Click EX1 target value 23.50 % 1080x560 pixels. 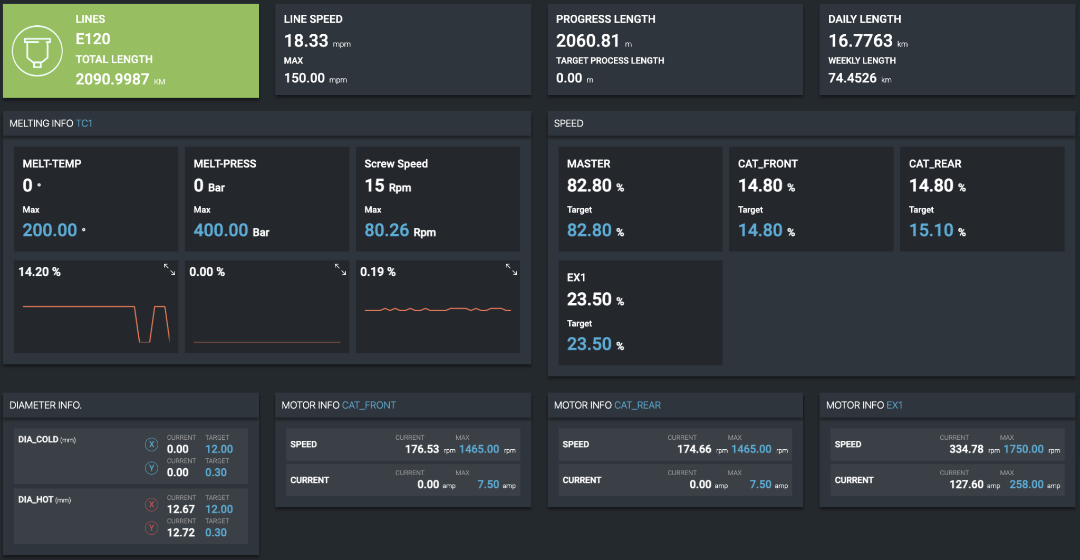pyautogui.click(x=596, y=344)
